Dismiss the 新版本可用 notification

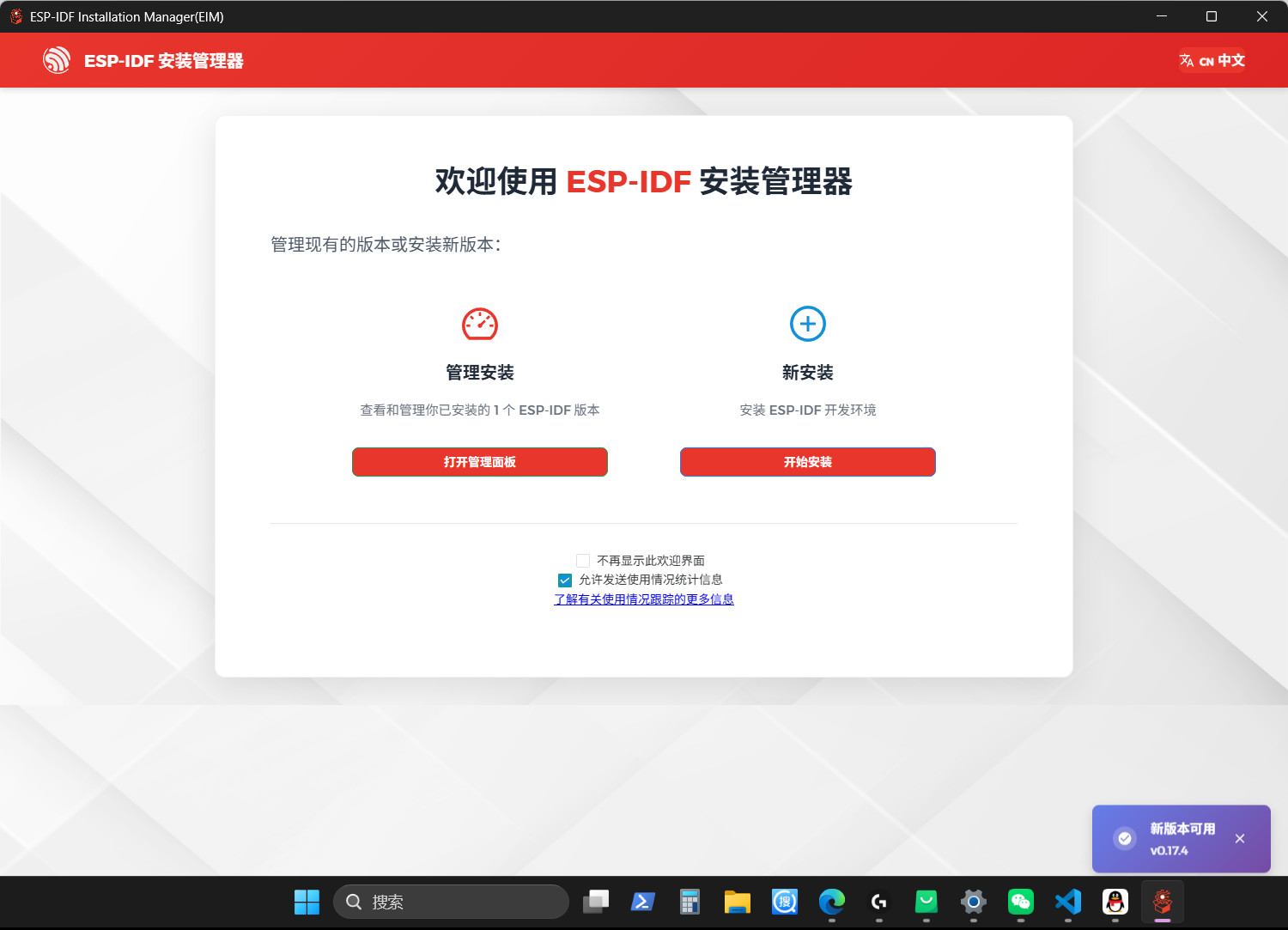[1240, 839]
